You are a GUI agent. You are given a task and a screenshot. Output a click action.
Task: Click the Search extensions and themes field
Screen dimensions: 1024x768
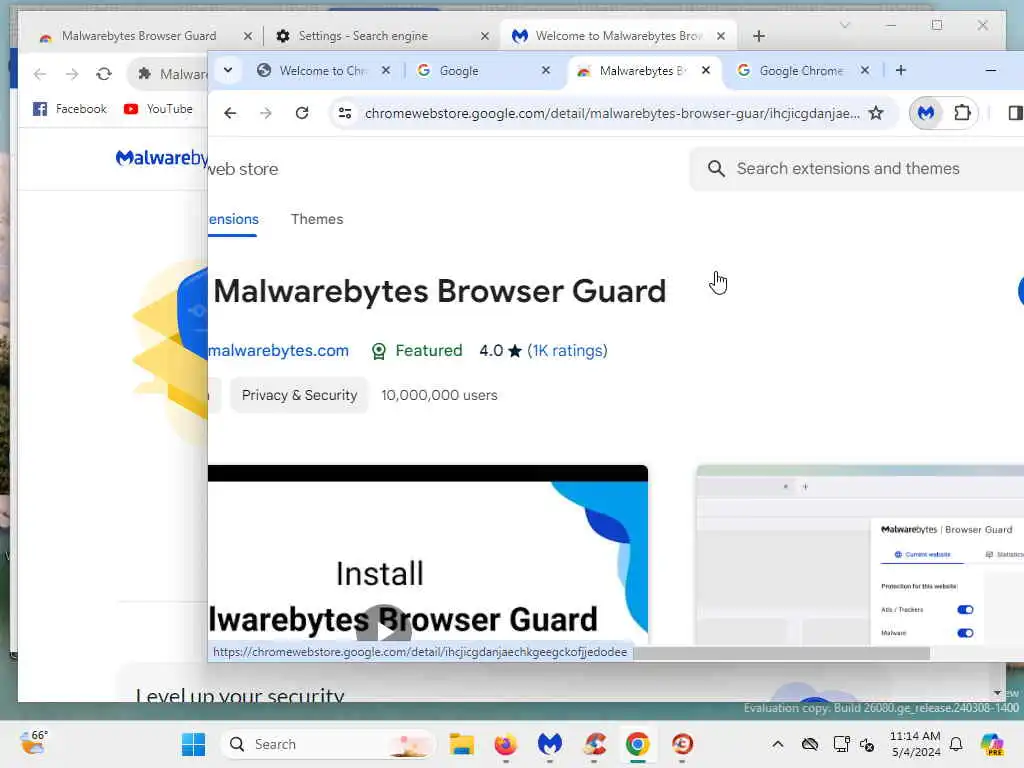click(857, 168)
